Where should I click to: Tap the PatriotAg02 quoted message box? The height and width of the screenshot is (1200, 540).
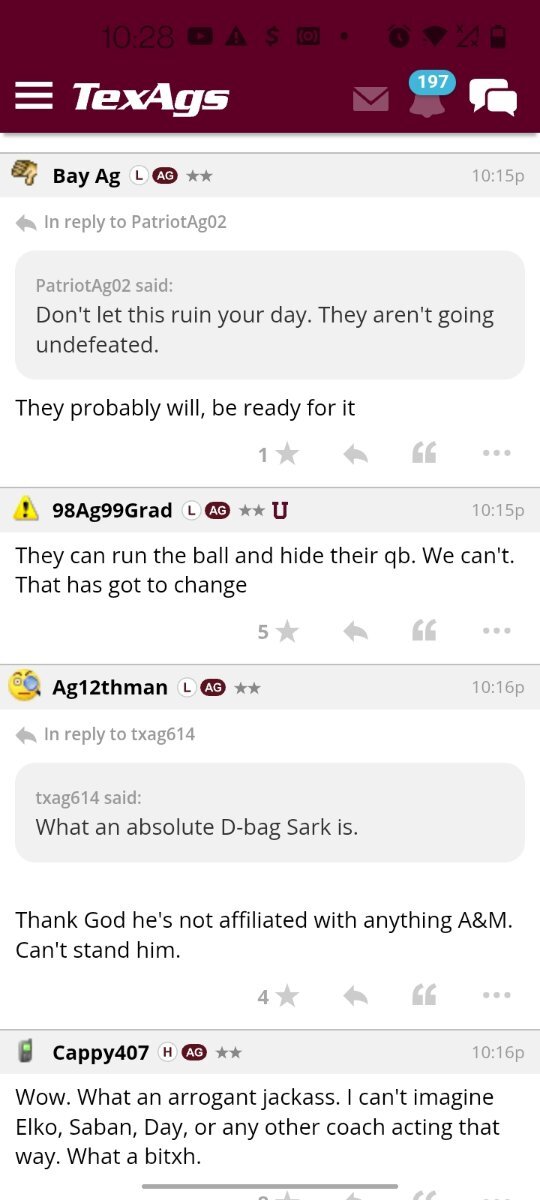coord(270,315)
